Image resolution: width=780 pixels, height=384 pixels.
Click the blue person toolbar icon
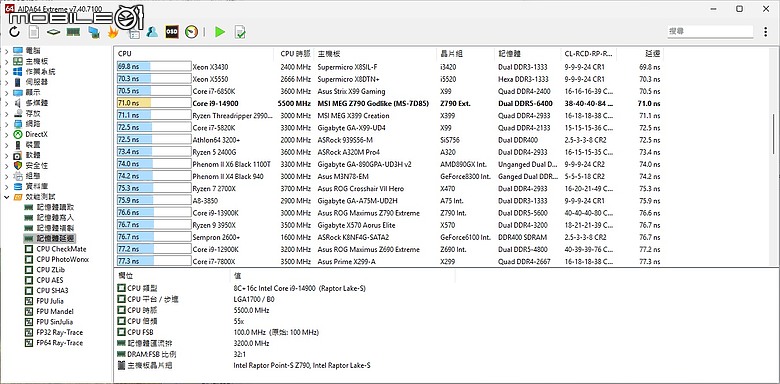click(152, 32)
